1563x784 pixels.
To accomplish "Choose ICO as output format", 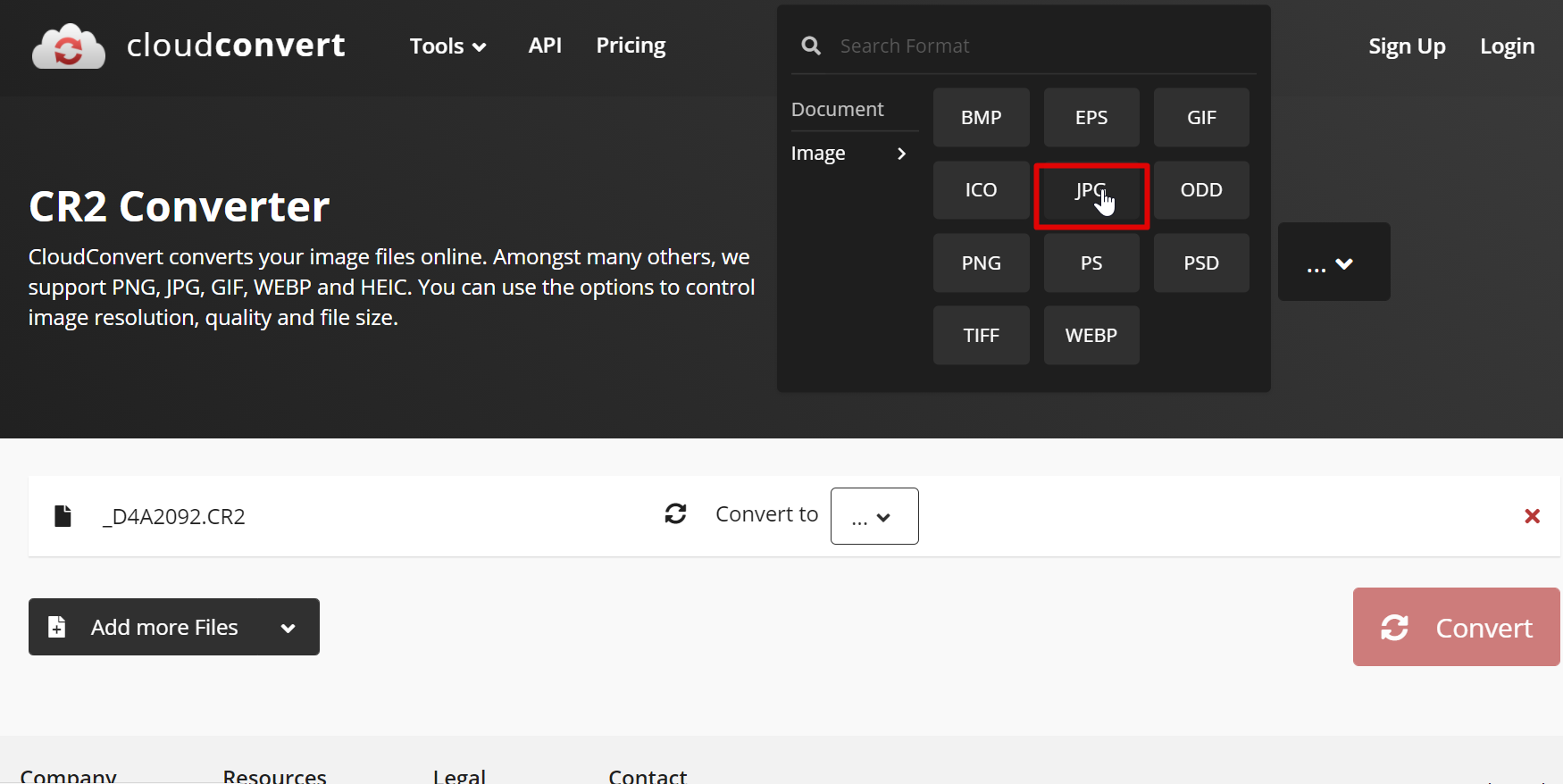I will coord(981,189).
